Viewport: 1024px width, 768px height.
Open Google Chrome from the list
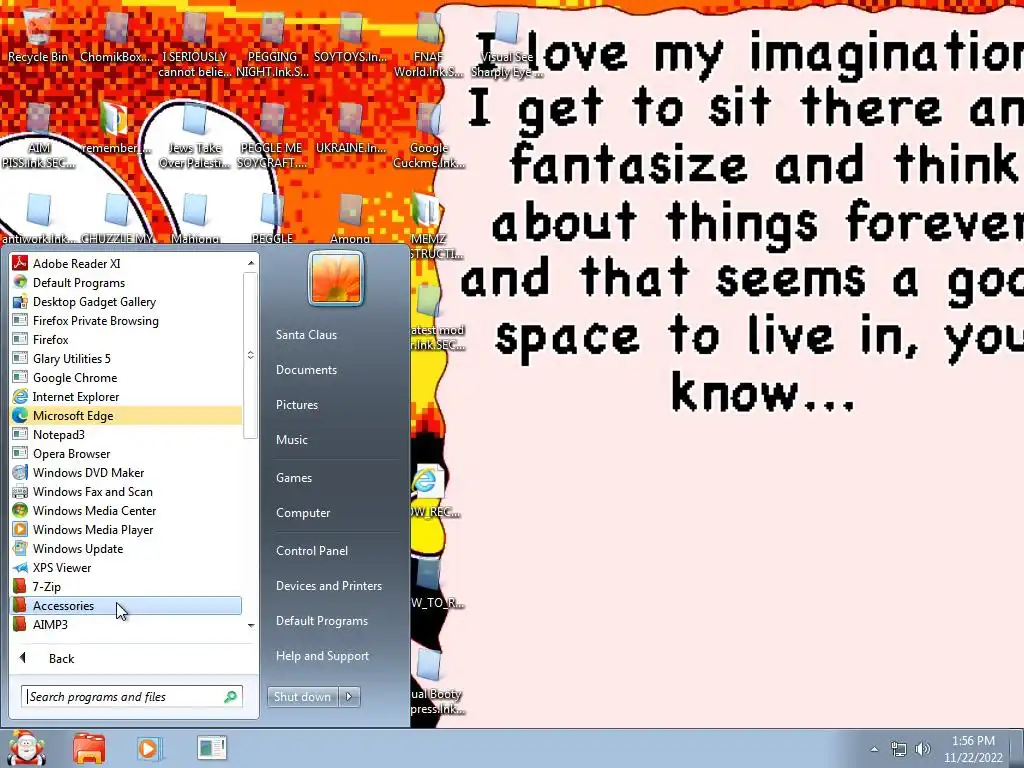126,377
